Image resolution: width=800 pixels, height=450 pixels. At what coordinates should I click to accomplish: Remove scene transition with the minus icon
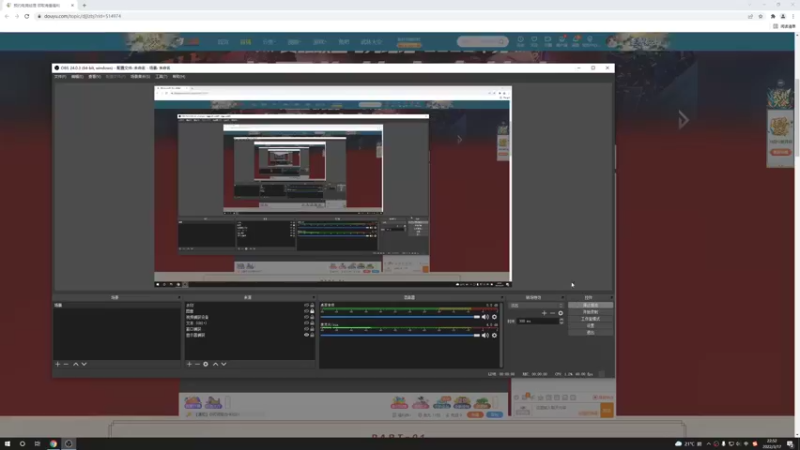pyautogui.click(x=552, y=313)
